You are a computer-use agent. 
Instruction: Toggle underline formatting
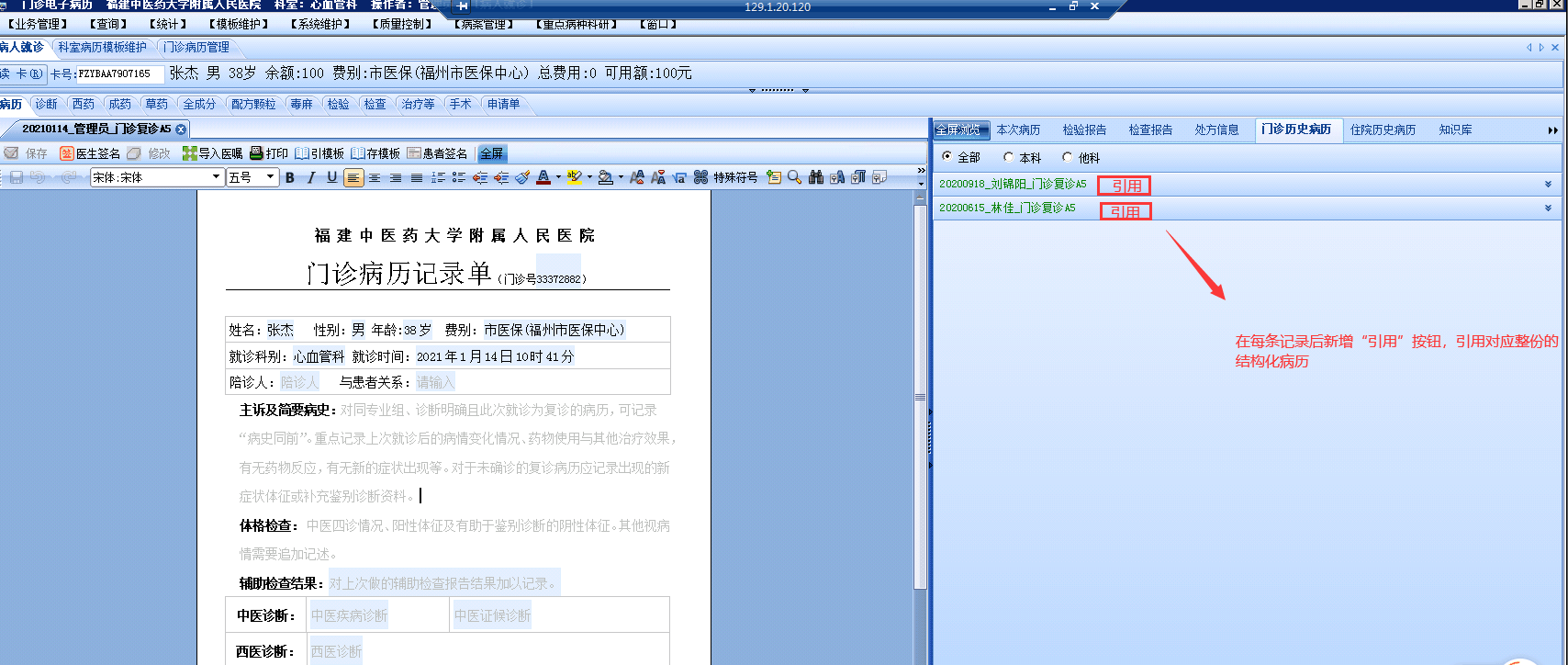[x=332, y=177]
